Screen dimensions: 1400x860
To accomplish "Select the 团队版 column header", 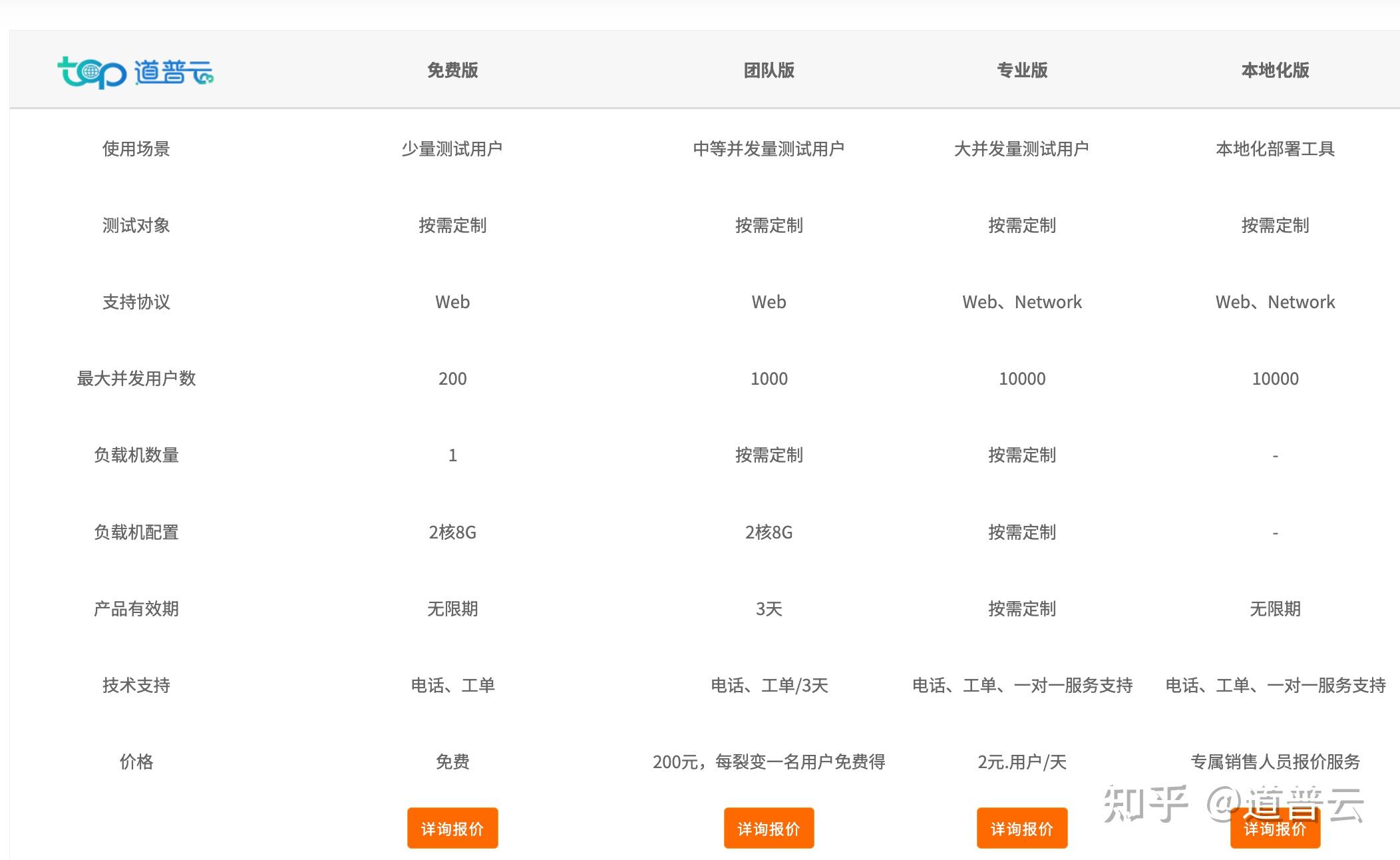I will 769,69.
